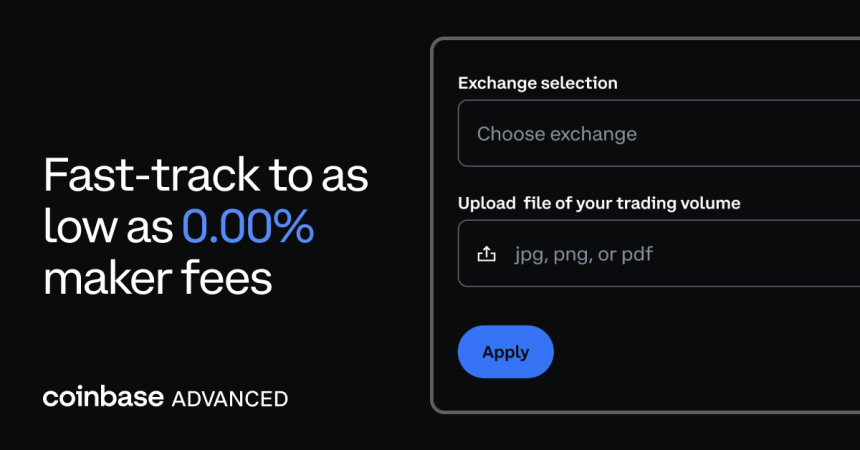Click the words 'to as' in headline
The image size is (860, 450).
tap(315, 178)
